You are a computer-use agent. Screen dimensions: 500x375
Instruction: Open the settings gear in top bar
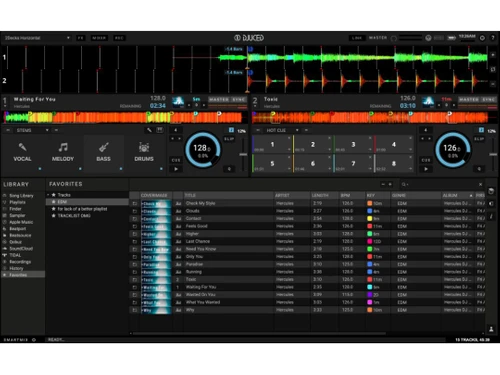pos(482,38)
